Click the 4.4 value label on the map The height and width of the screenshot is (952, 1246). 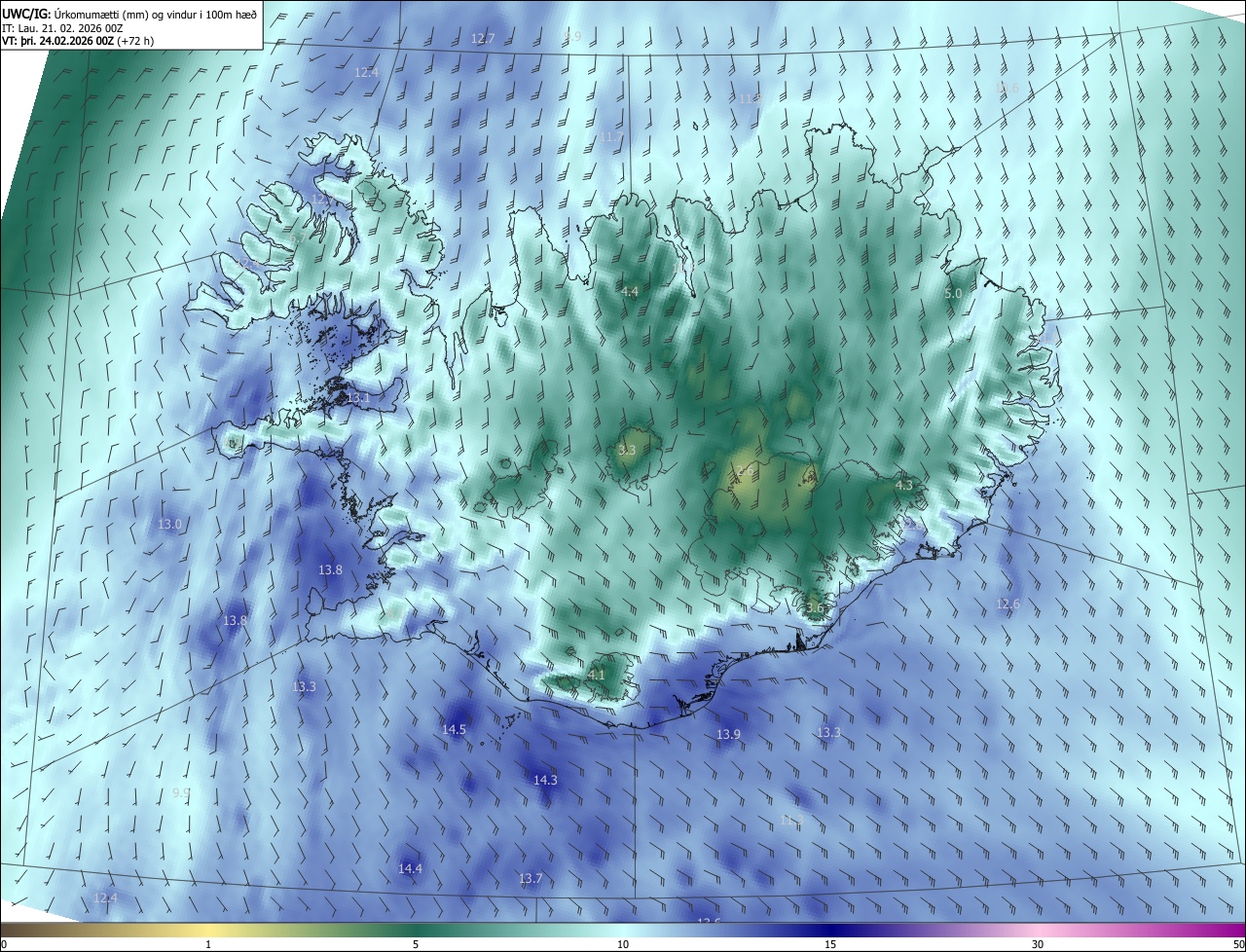(629, 291)
